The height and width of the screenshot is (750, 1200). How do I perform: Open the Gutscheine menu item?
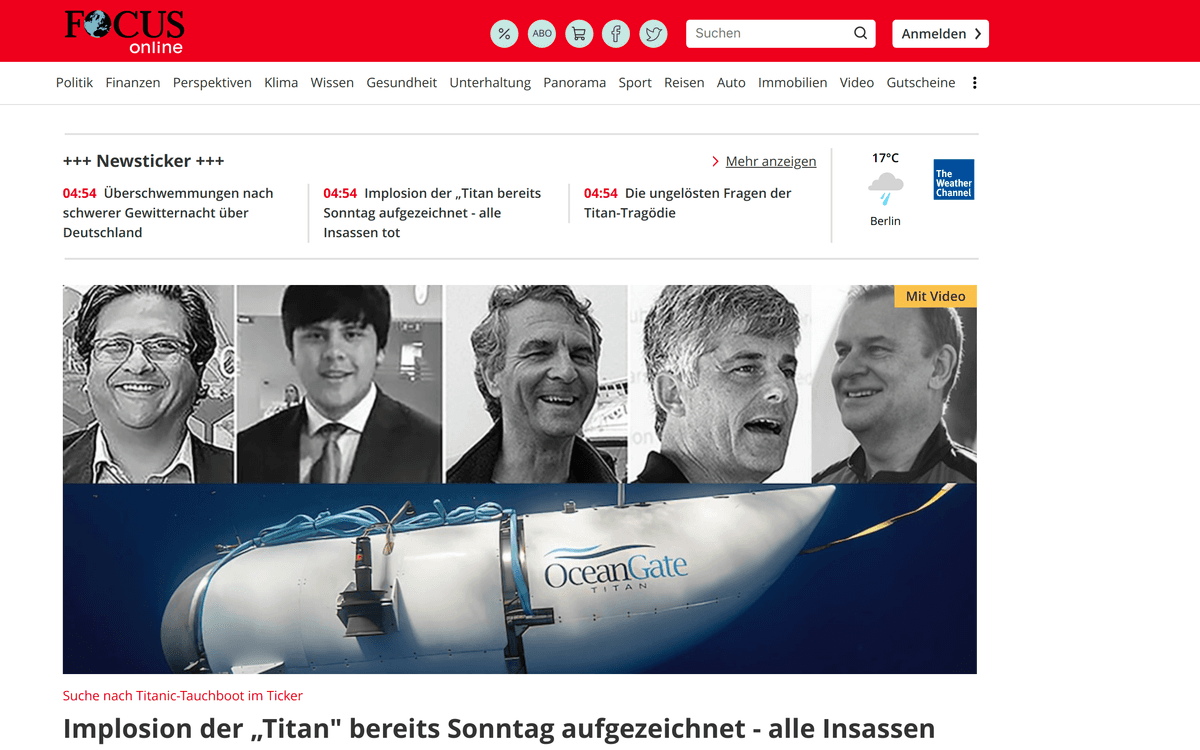[x=921, y=83]
